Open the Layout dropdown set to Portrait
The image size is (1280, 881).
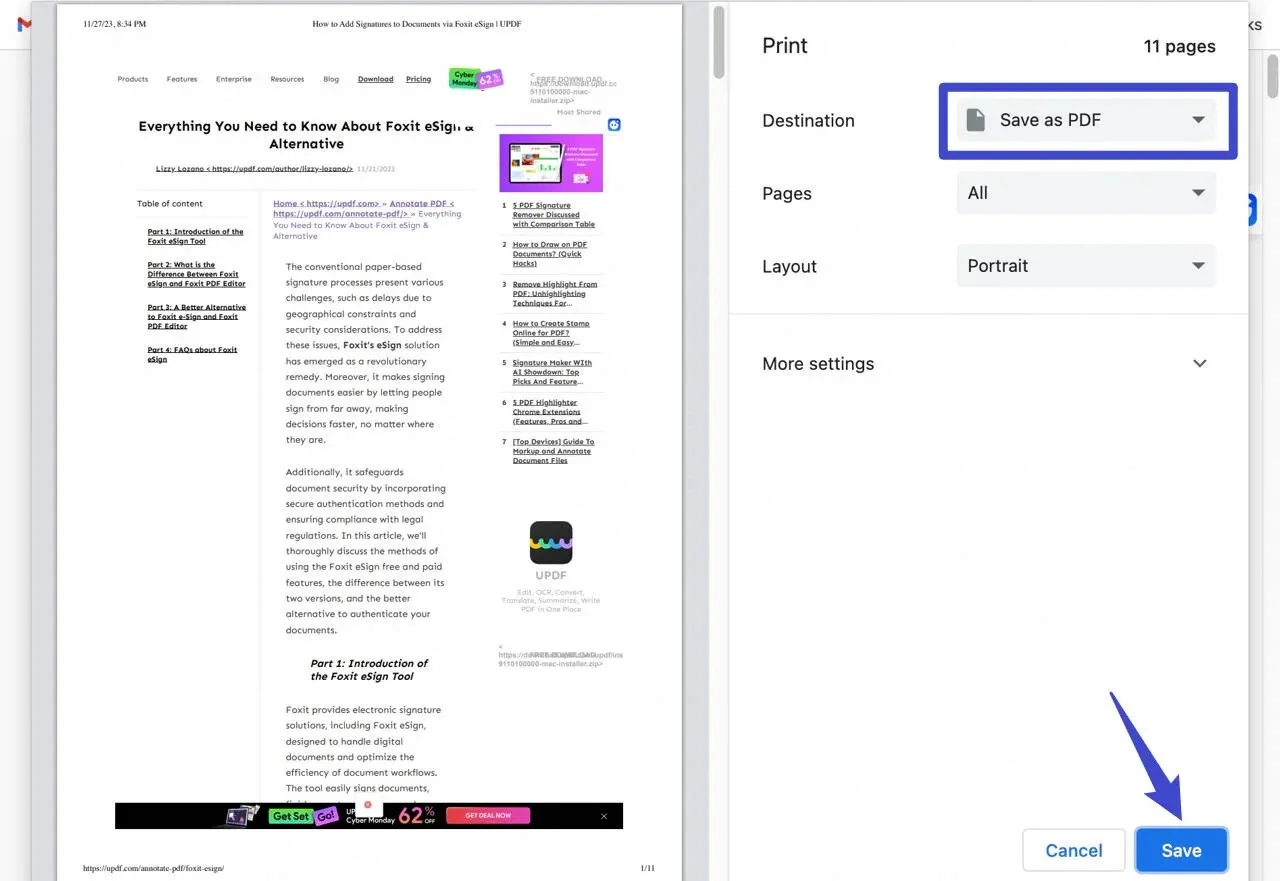point(1086,266)
